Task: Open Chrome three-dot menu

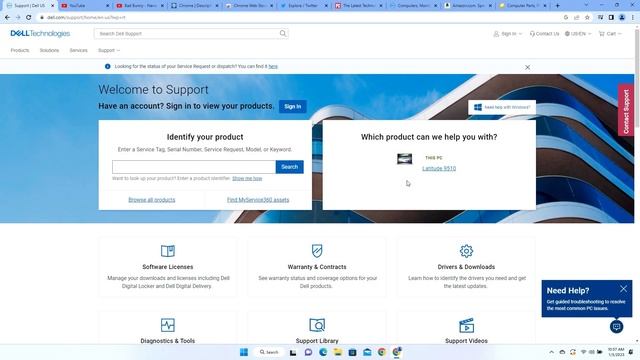Action: coord(633,18)
